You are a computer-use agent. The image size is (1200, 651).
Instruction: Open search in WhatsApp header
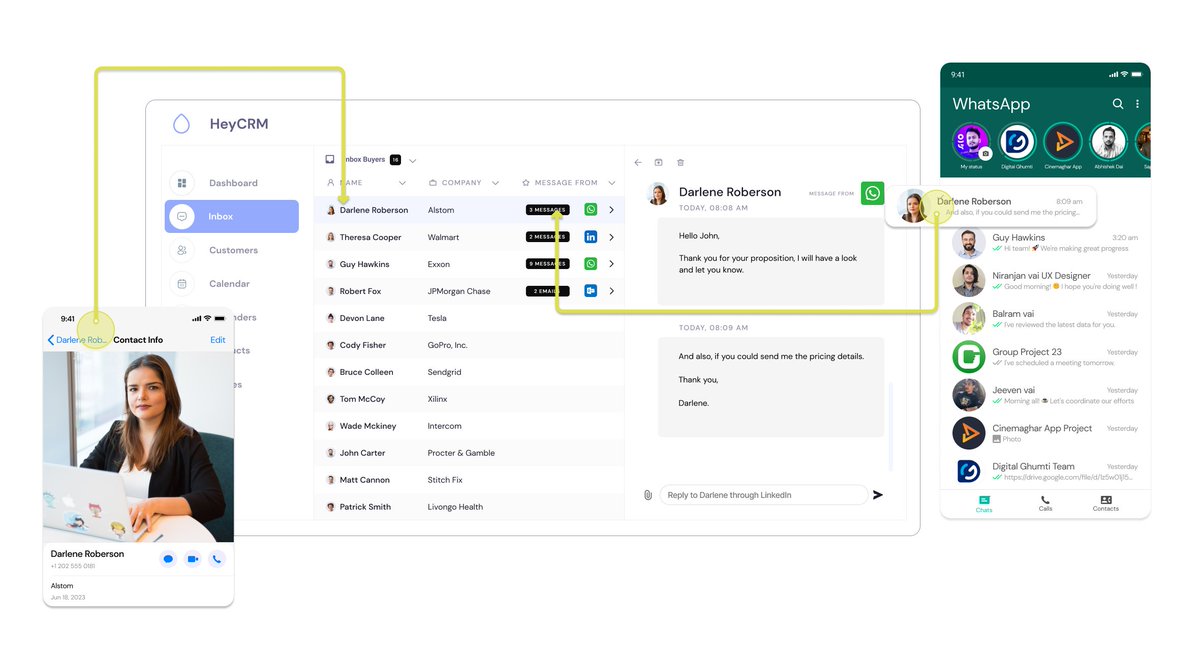1118,104
